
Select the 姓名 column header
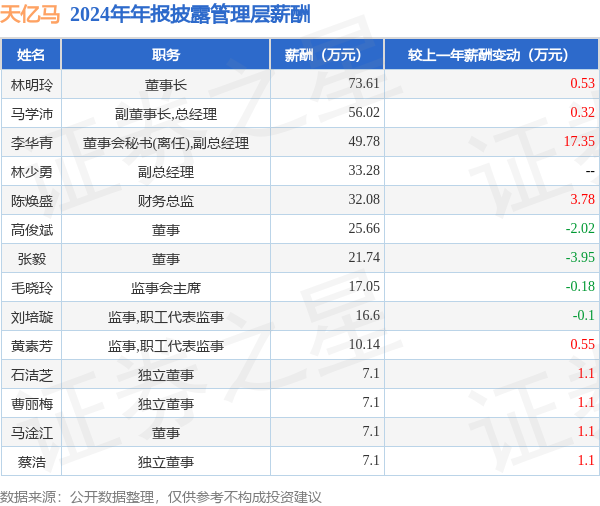31,55
